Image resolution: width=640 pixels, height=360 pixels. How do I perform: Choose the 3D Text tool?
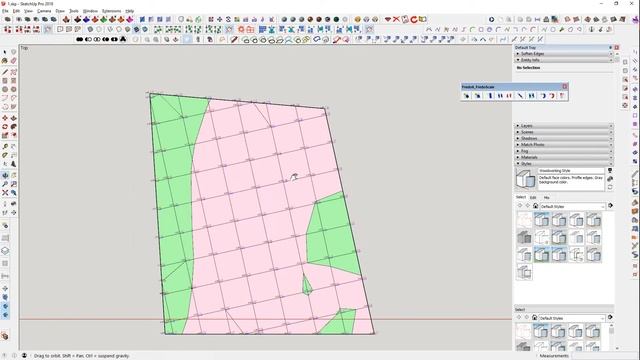(x=13, y=164)
